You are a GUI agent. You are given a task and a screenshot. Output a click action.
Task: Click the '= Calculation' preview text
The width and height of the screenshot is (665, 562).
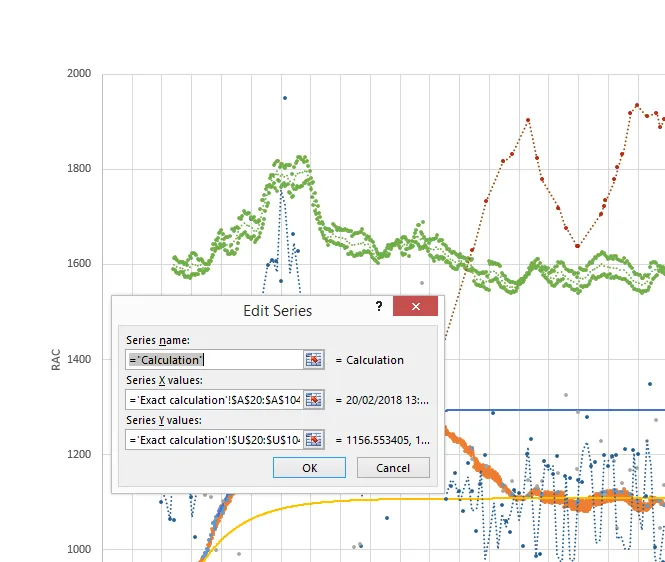(x=369, y=360)
